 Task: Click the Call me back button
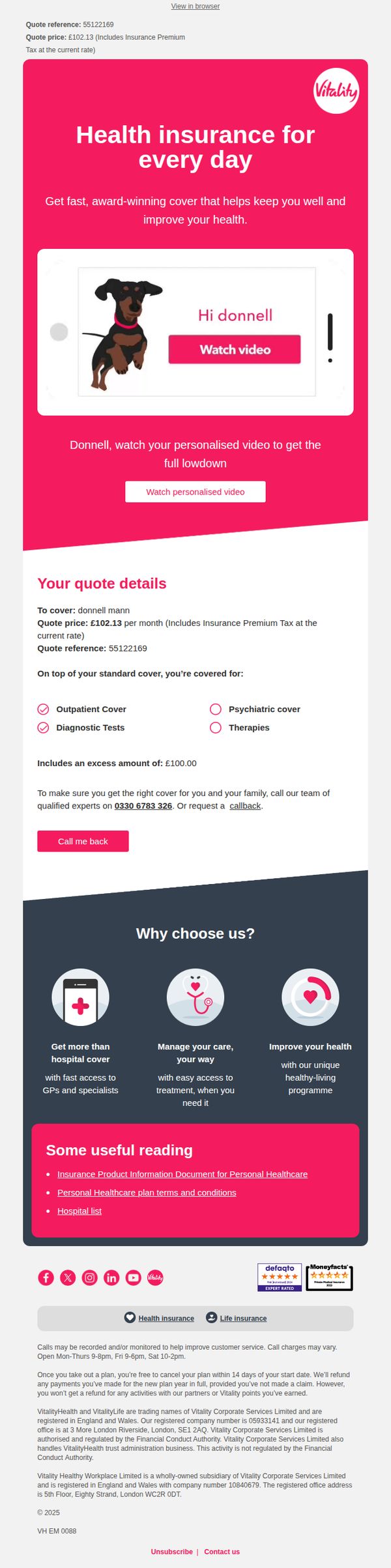pos(83,841)
